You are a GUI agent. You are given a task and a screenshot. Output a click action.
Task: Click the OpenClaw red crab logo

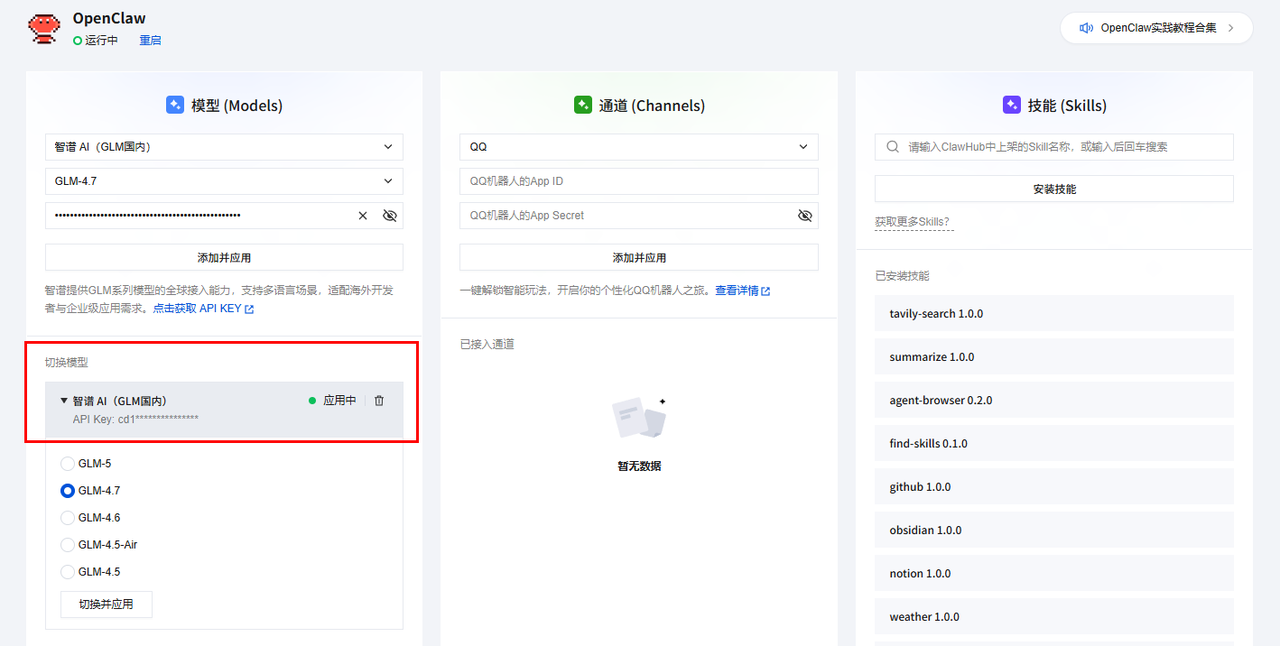click(44, 28)
